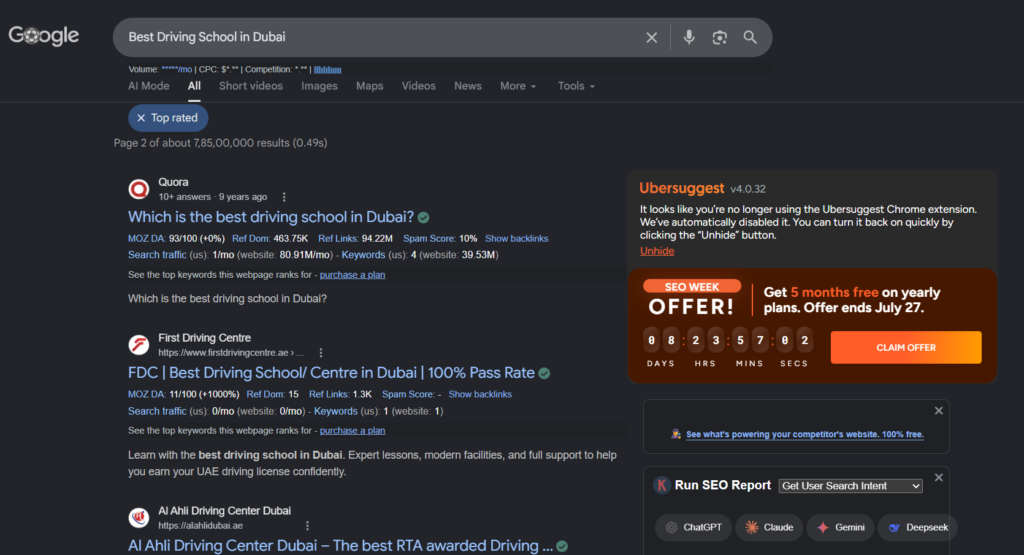
Task: Click the First Driving Centre favicon
Action: click(138, 345)
